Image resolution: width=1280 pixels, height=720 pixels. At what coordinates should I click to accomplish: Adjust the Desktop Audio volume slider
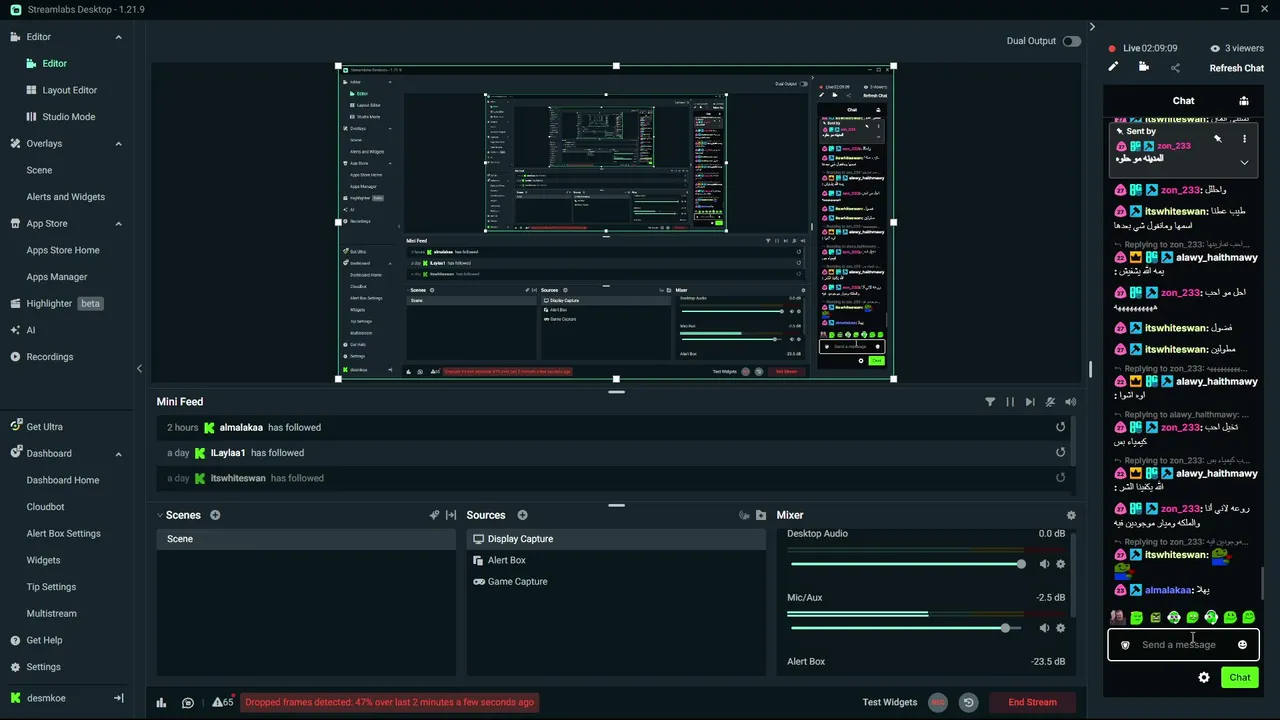tap(906, 564)
